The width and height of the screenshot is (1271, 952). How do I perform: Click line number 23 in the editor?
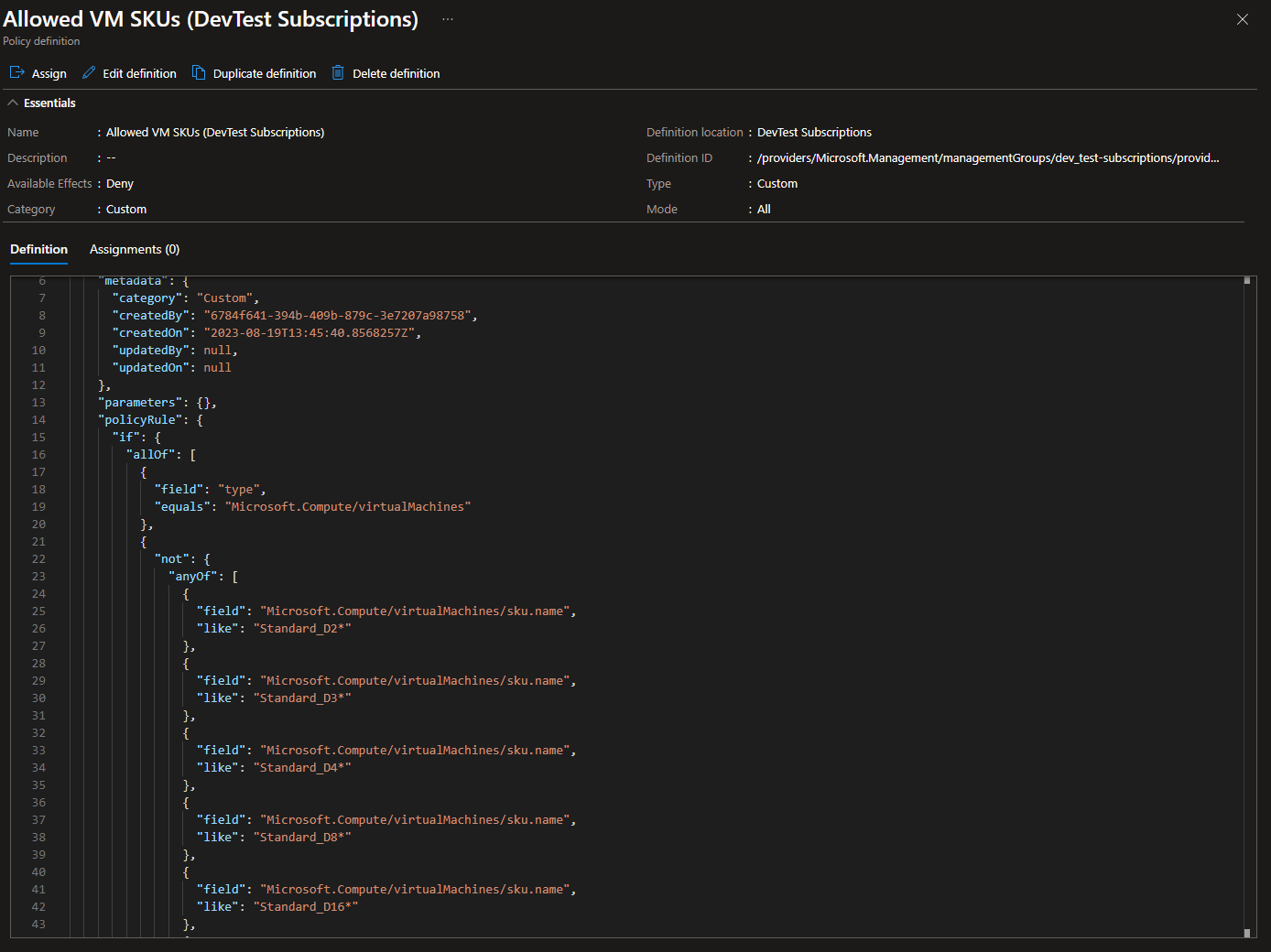pyautogui.click(x=38, y=576)
